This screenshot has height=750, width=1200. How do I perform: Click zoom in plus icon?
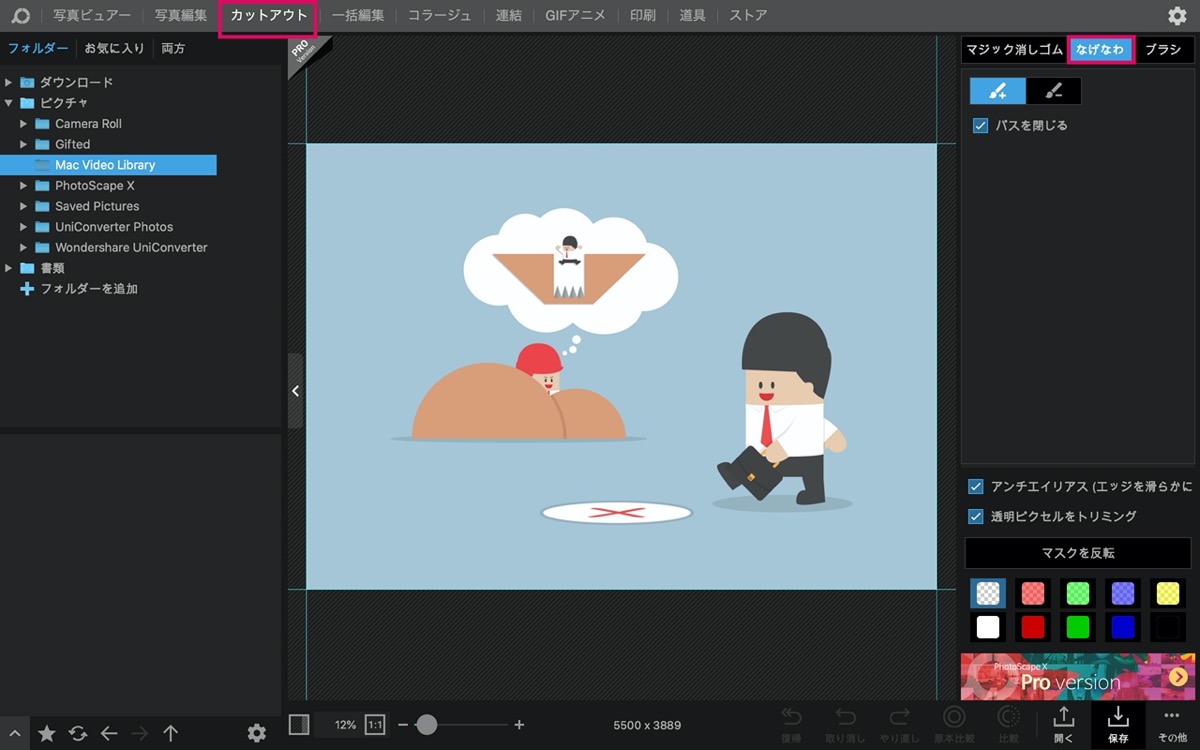[519, 724]
